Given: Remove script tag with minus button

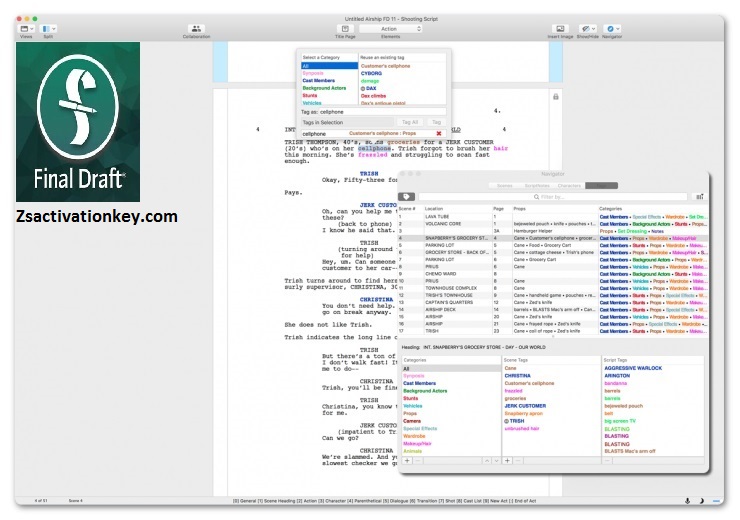Looking at the screenshot, I should (x=607, y=461).
